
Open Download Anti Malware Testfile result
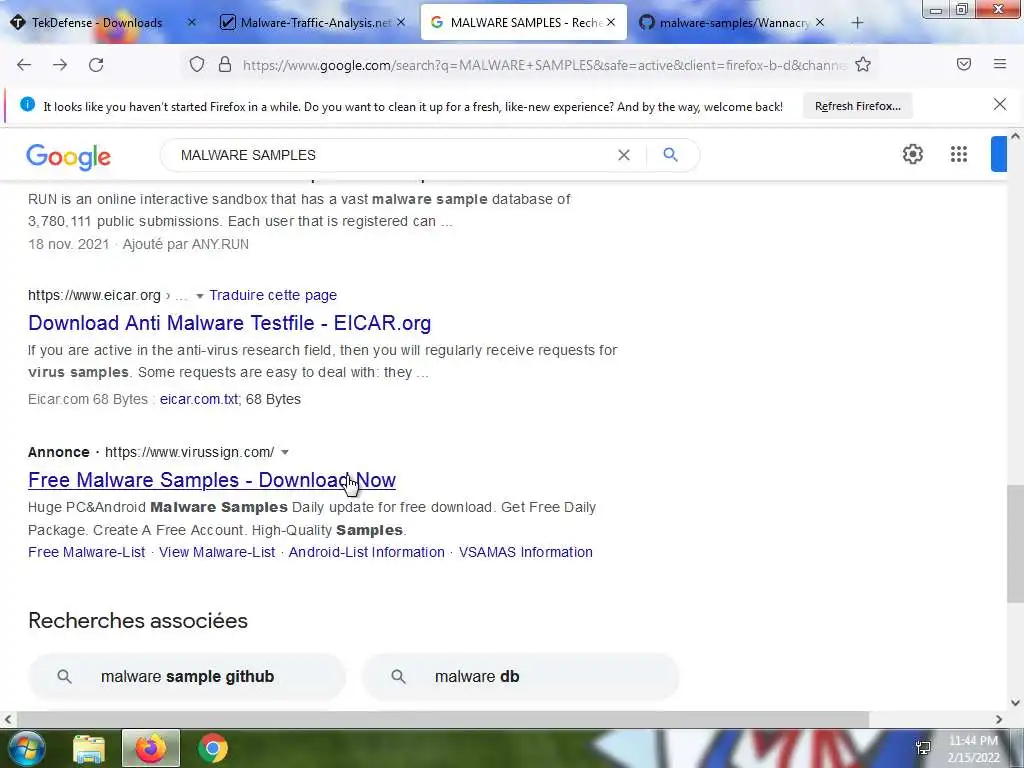pos(229,323)
